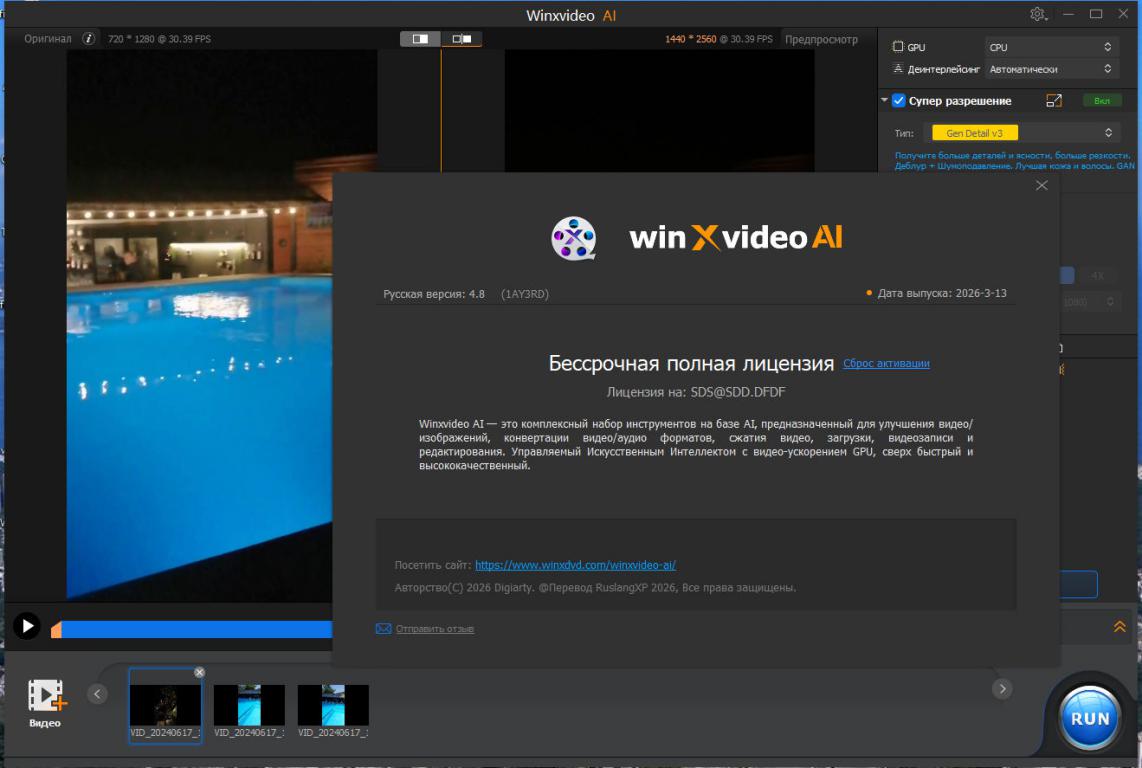Collapse the Супер разрешение section triangle
This screenshot has height=768, width=1142.
[x=885, y=101]
